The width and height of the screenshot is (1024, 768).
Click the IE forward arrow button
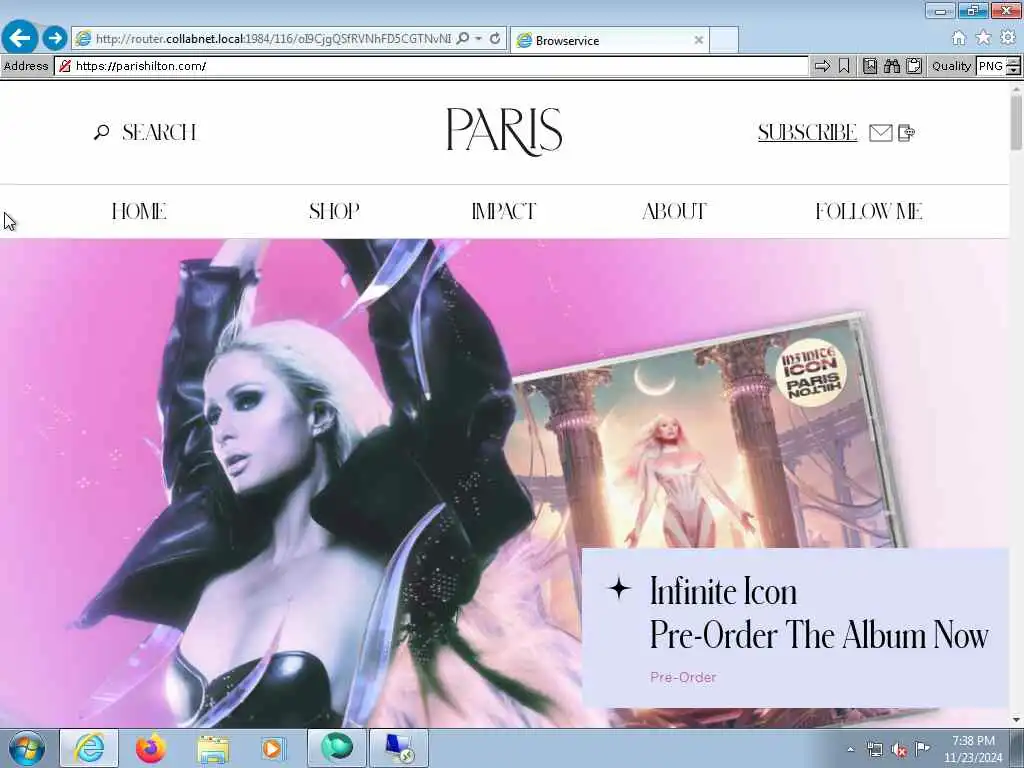(x=55, y=38)
